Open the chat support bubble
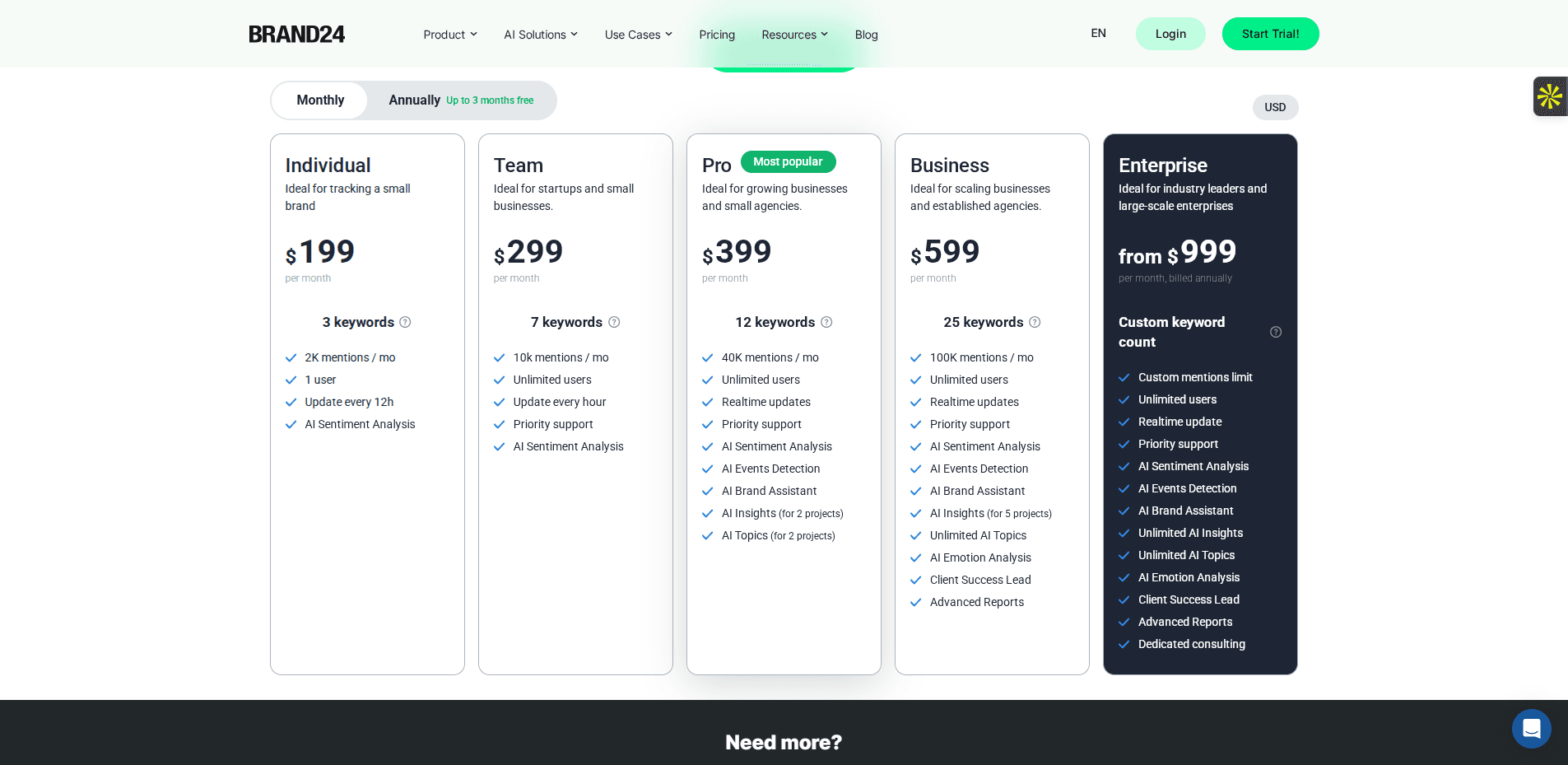The height and width of the screenshot is (765, 1568). point(1531,729)
